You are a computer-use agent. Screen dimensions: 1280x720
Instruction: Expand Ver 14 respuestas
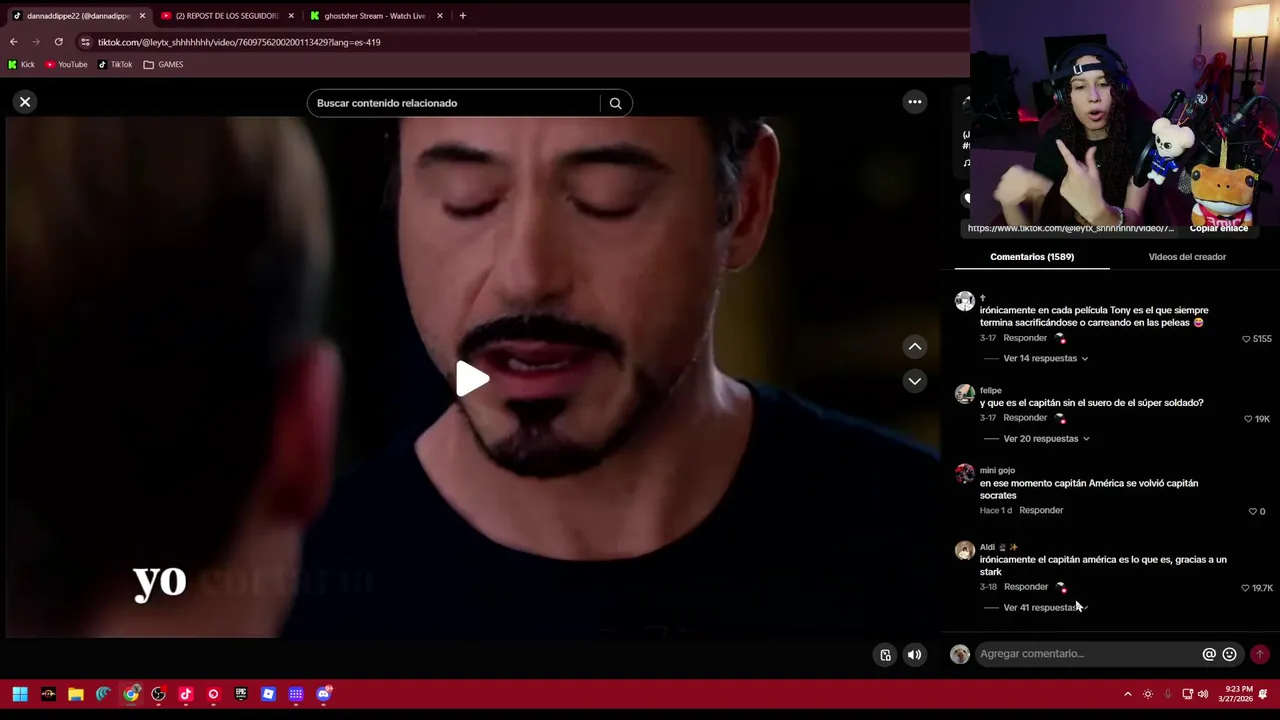pyautogui.click(x=1044, y=358)
